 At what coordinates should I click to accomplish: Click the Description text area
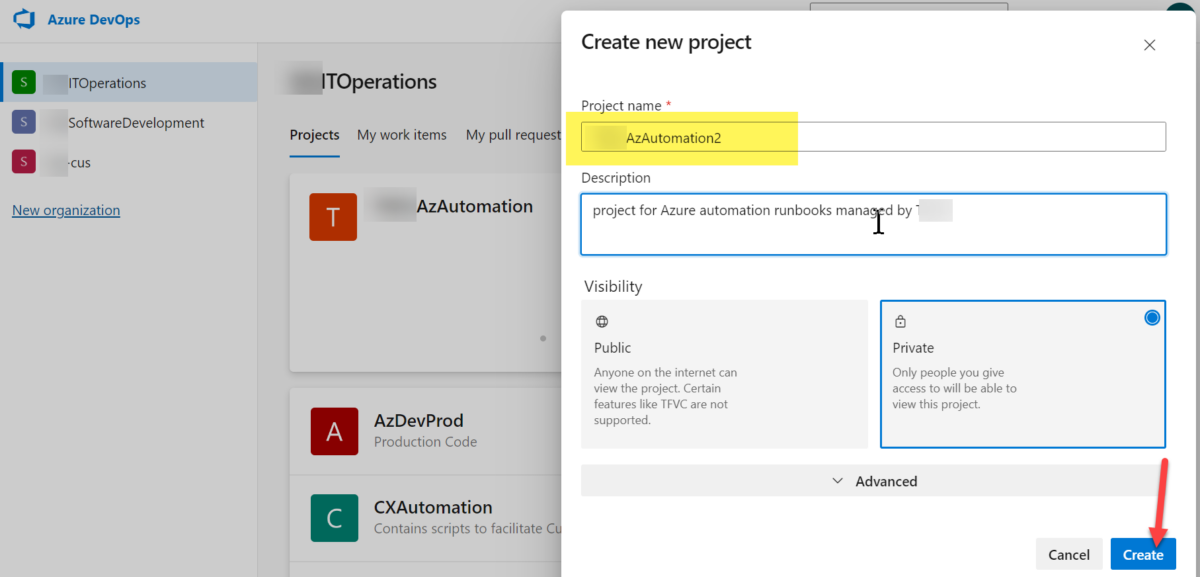(x=873, y=224)
